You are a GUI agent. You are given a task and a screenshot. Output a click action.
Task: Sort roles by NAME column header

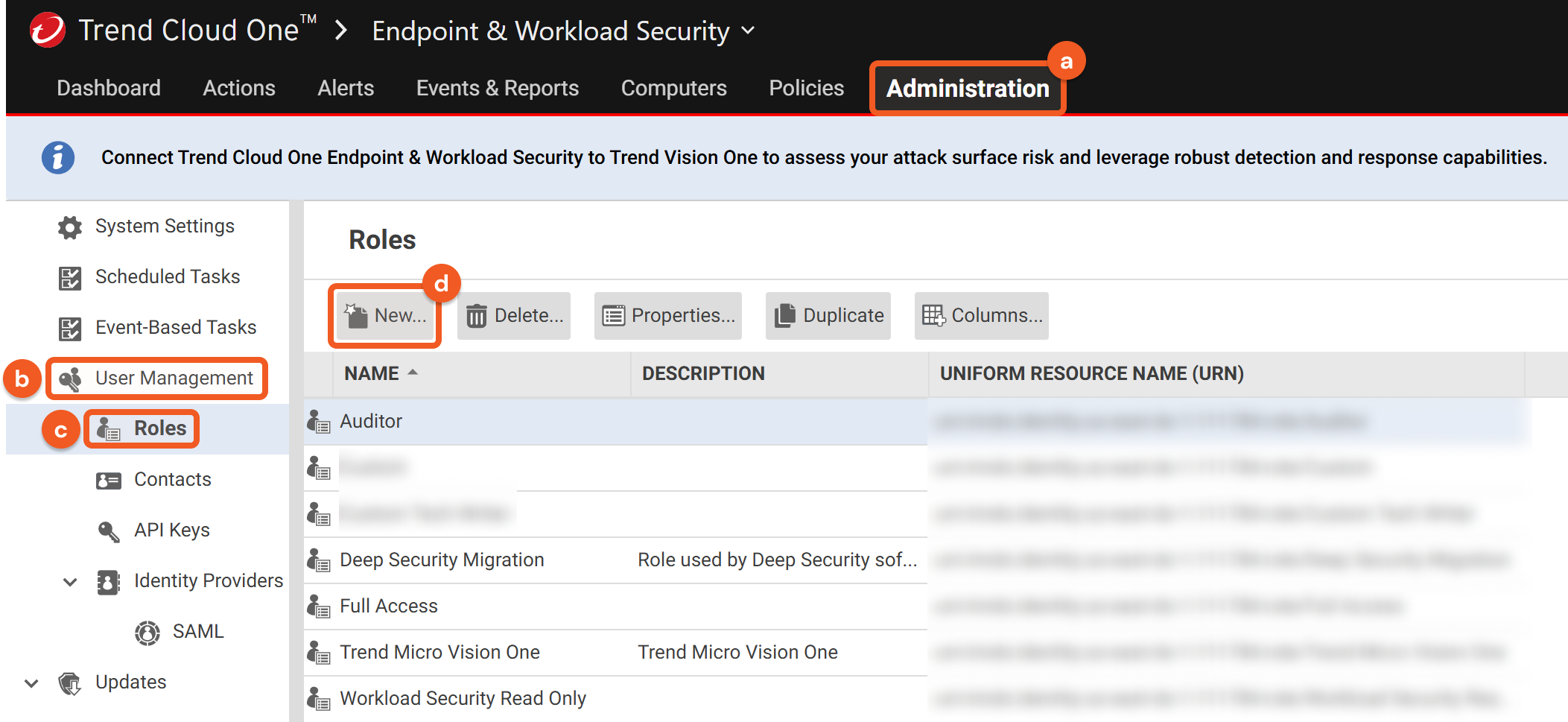(372, 373)
